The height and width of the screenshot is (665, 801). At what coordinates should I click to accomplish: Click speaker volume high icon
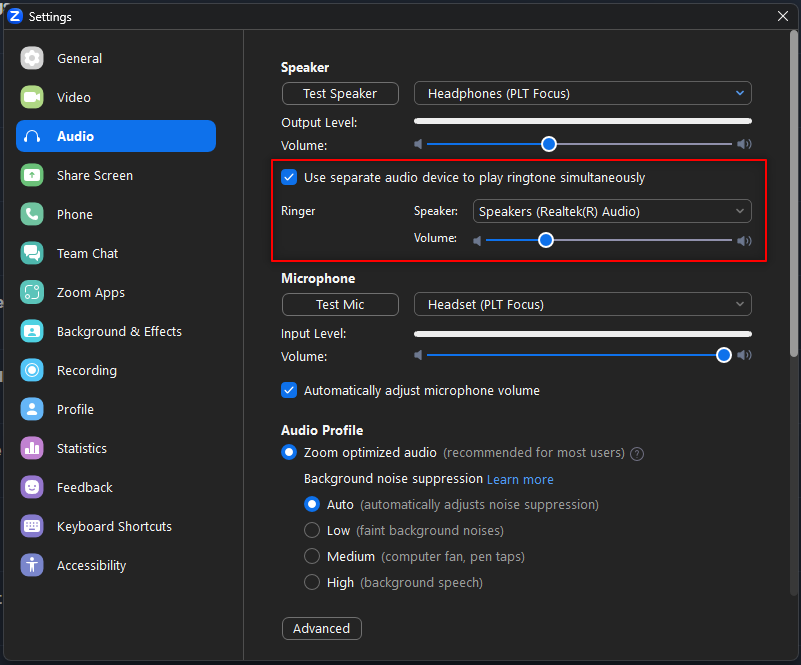744,145
